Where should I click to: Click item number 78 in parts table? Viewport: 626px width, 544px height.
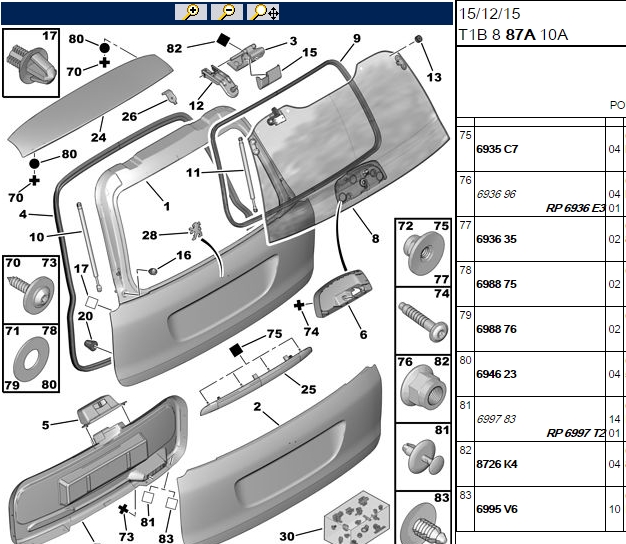pos(465,270)
